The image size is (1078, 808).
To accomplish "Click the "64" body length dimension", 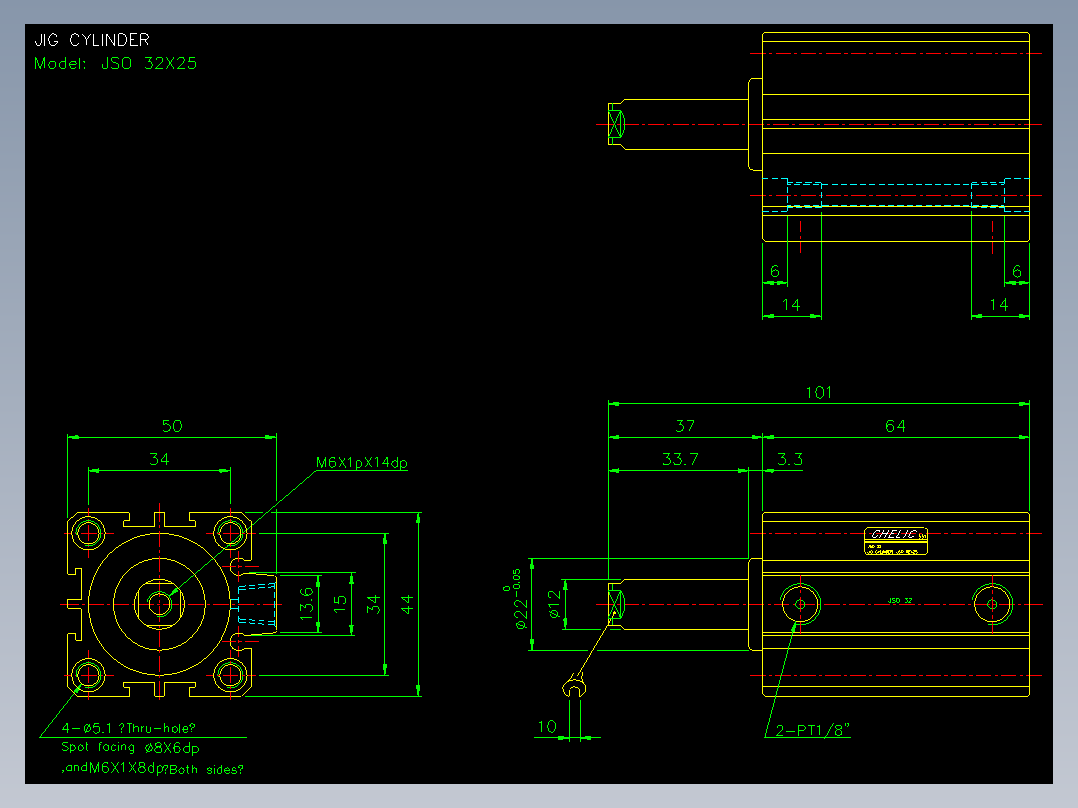I will coord(895,426).
